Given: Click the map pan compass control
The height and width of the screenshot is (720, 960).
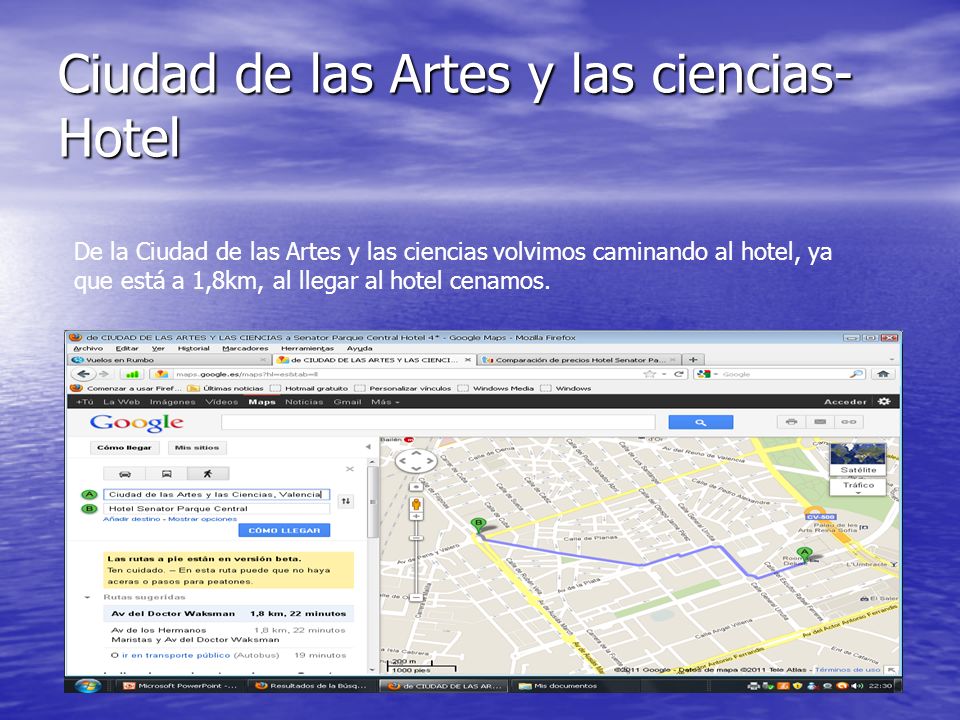Looking at the screenshot, I should (x=416, y=461).
